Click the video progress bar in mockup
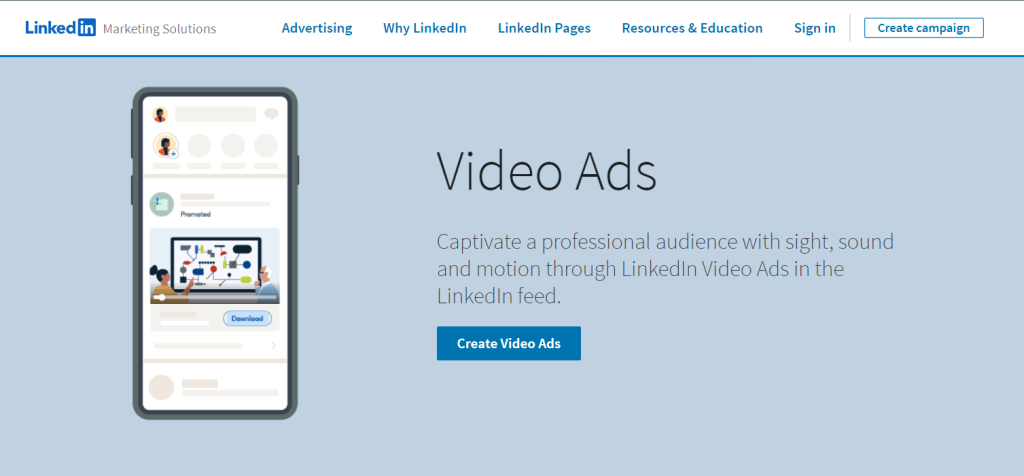 (x=215, y=297)
